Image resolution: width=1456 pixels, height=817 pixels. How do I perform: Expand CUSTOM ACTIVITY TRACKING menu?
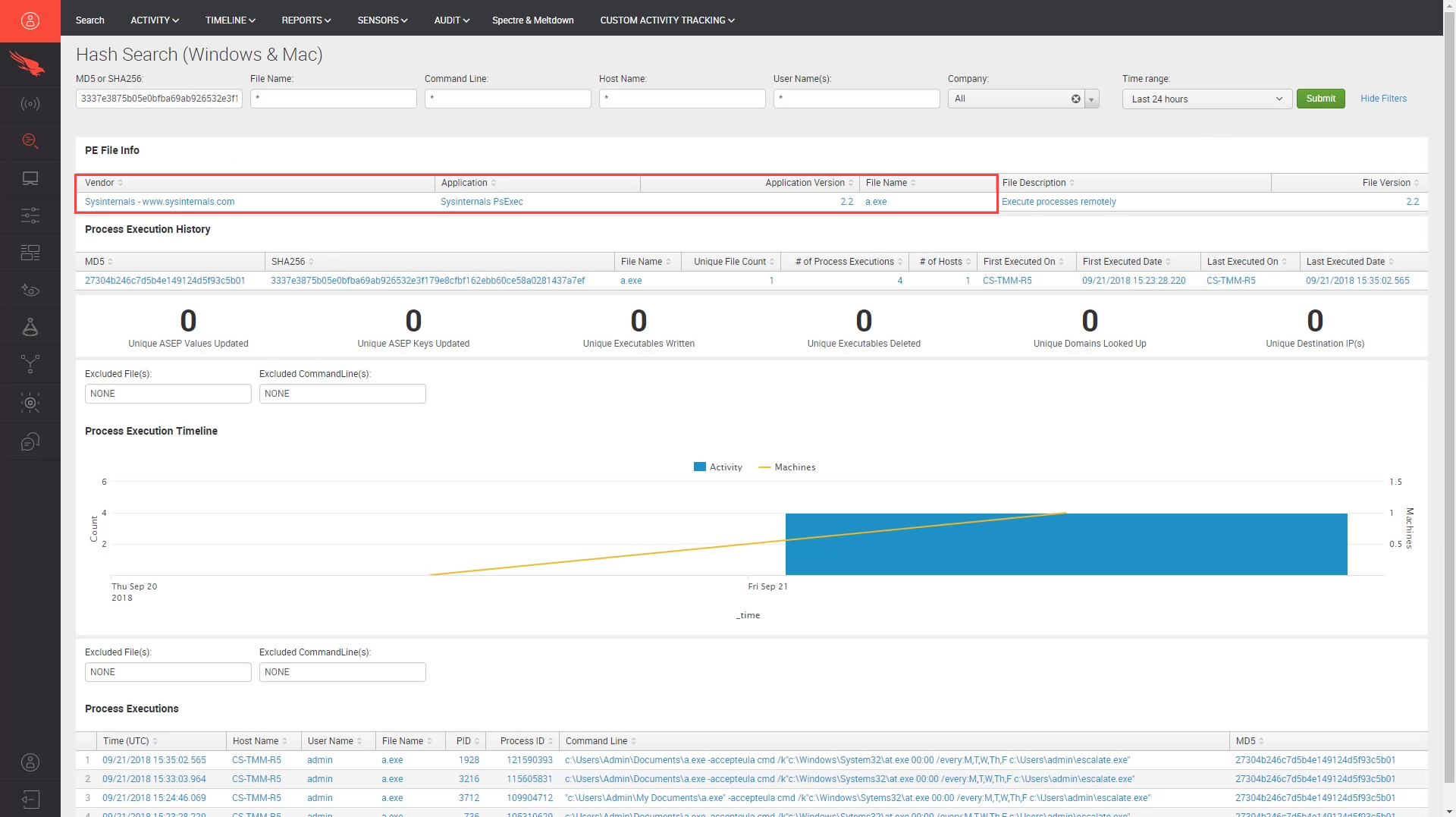click(667, 20)
